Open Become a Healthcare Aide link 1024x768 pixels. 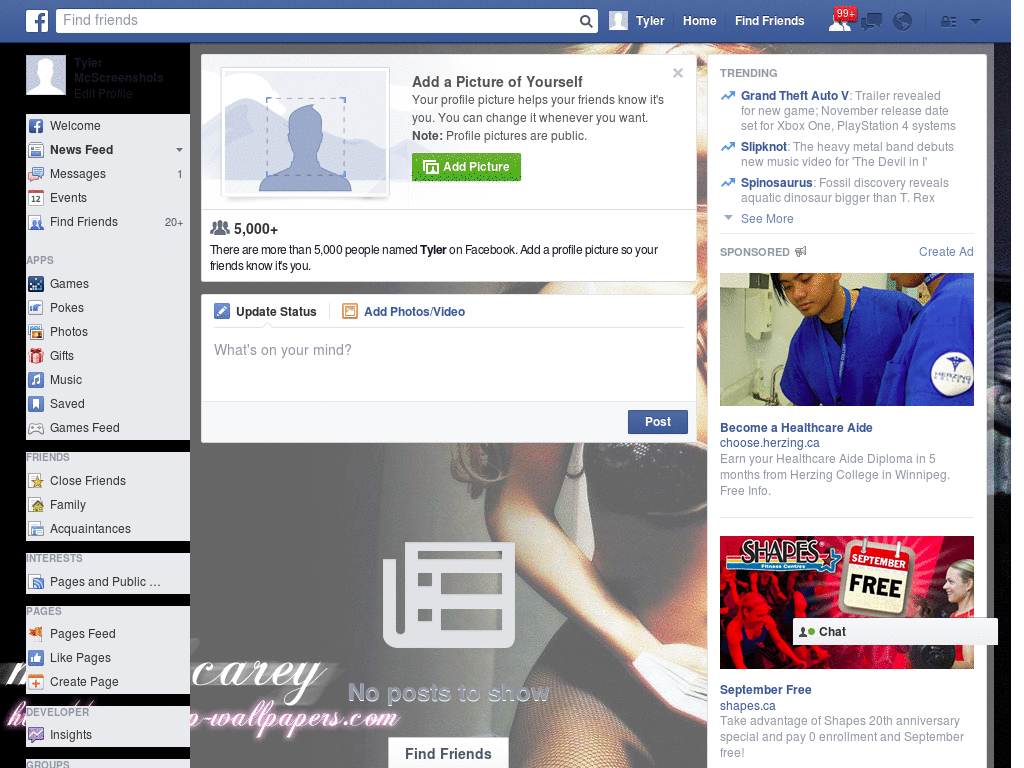click(x=796, y=428)
